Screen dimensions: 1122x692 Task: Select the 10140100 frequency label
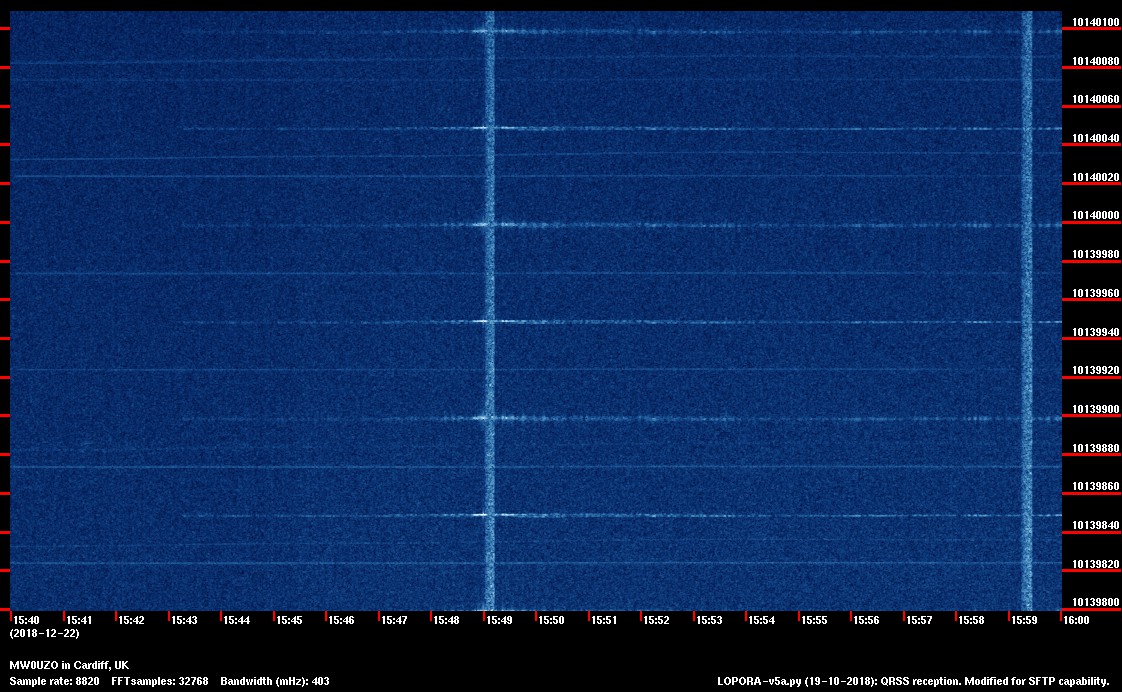[1095, 22]
